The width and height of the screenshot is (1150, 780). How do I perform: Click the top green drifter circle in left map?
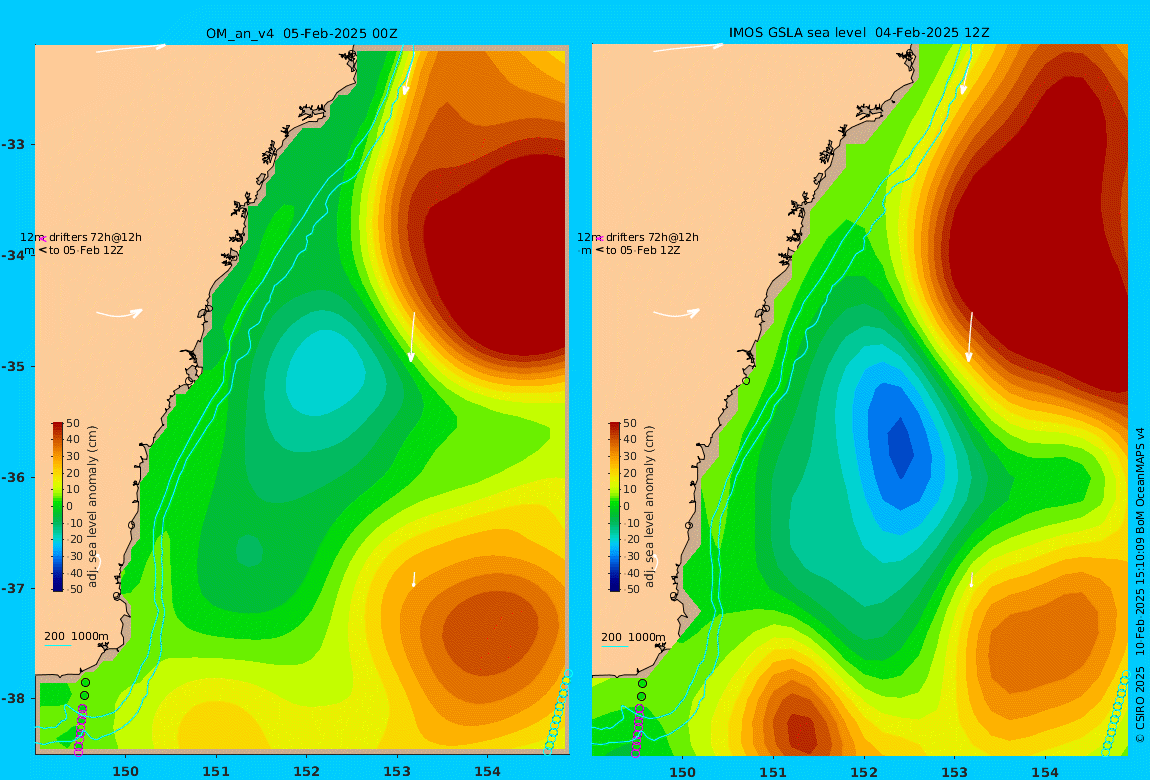point(85,682)
